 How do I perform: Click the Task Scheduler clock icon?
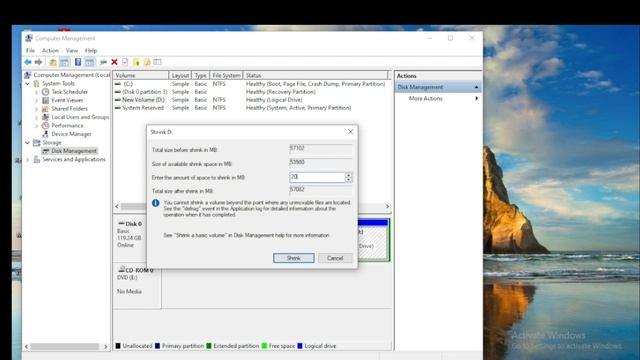click(46, 92)
